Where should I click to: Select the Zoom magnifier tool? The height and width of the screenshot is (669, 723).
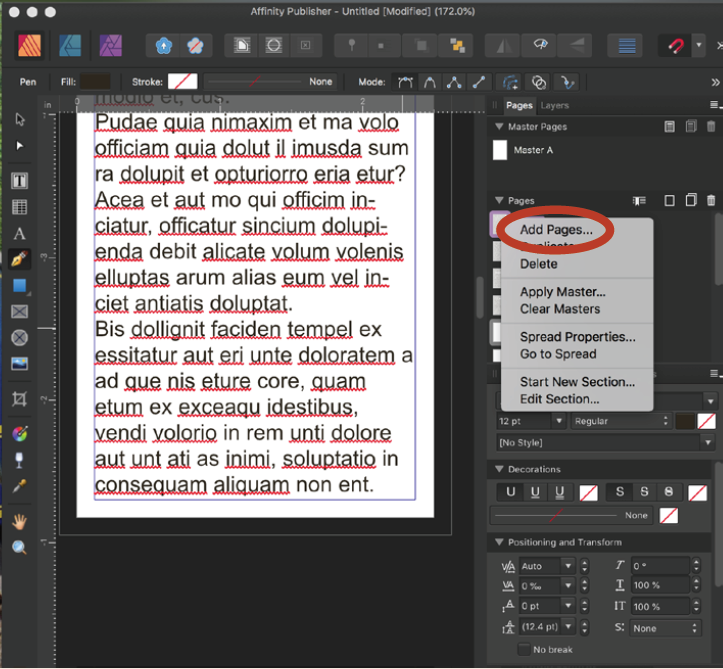19,547
